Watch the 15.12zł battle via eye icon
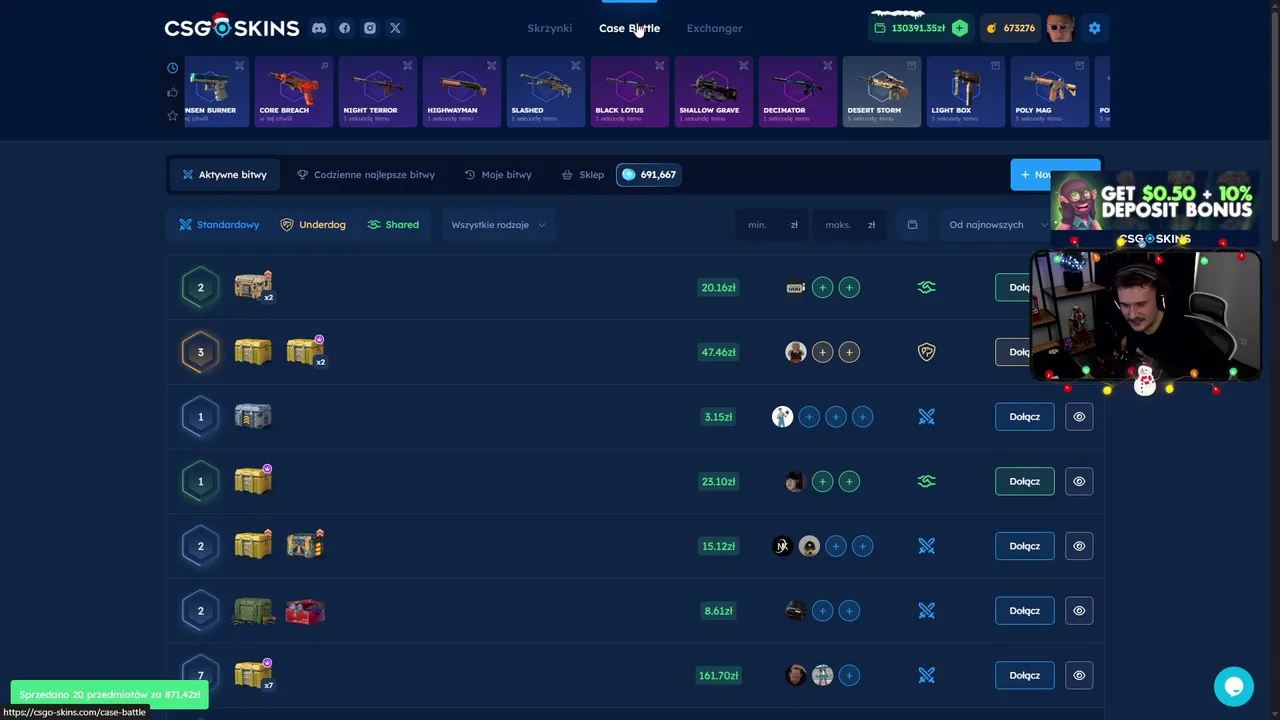The height and width of the screenshot is (720, 1280). tap(1079, 546)
